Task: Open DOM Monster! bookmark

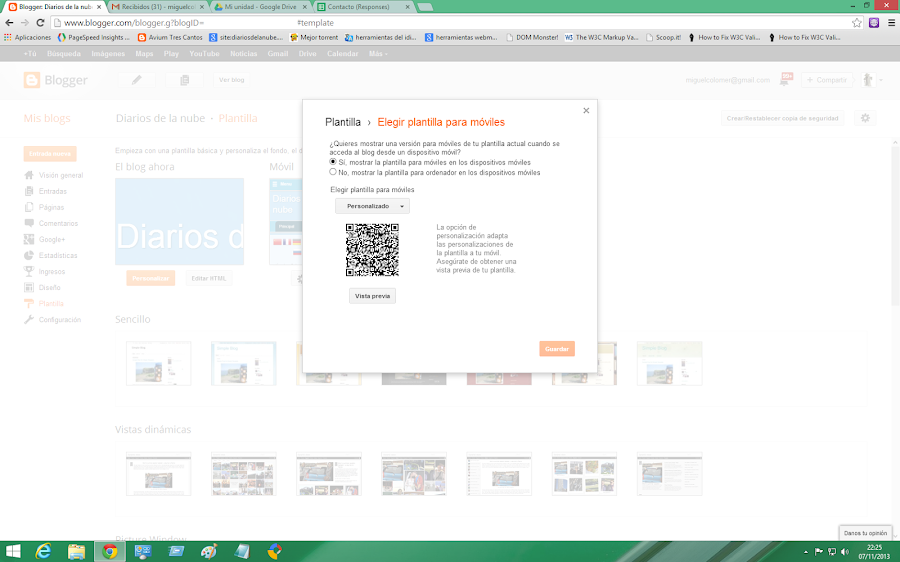Action: tap(532, 37)
